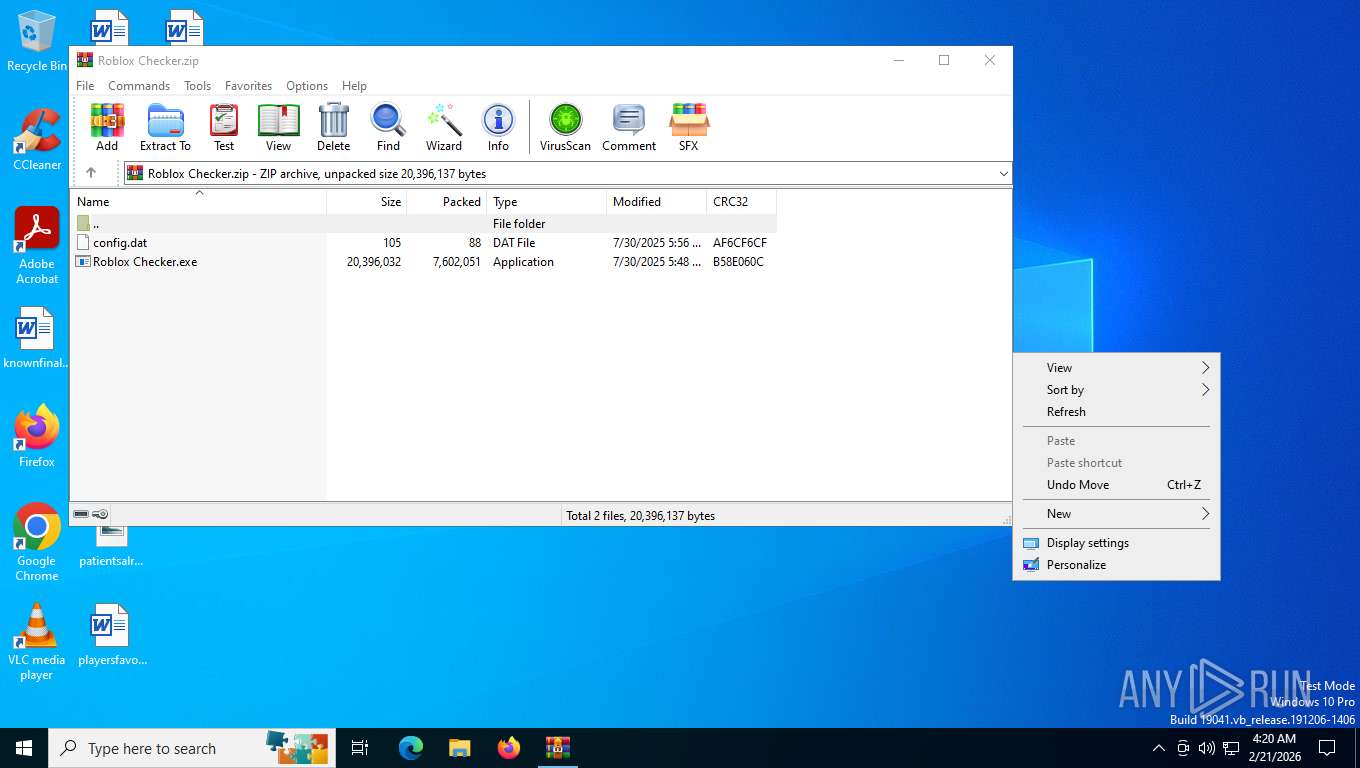Open the File menu
1360x768 pixels.
[85, 86]
